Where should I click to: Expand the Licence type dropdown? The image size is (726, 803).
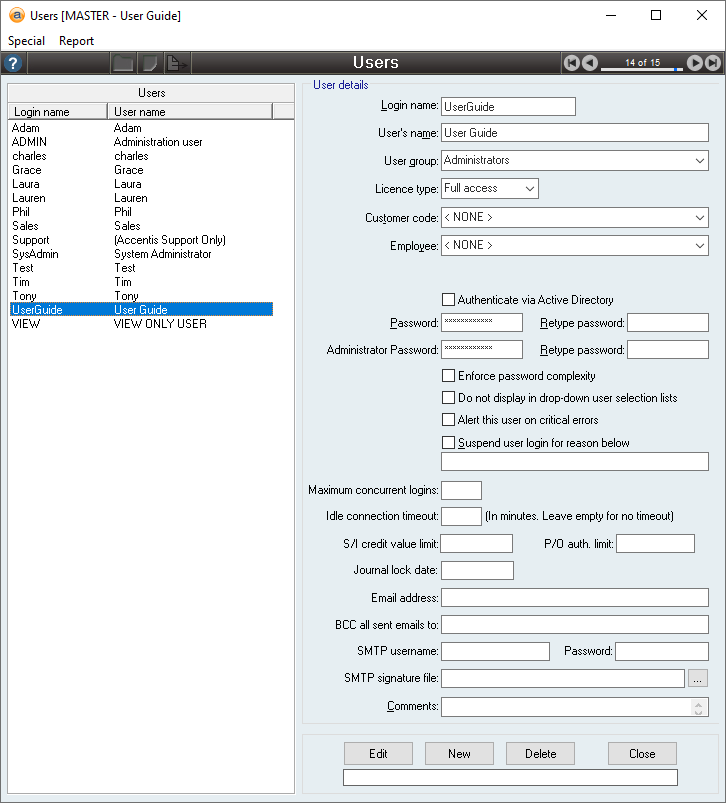click(x=529, y=188)
